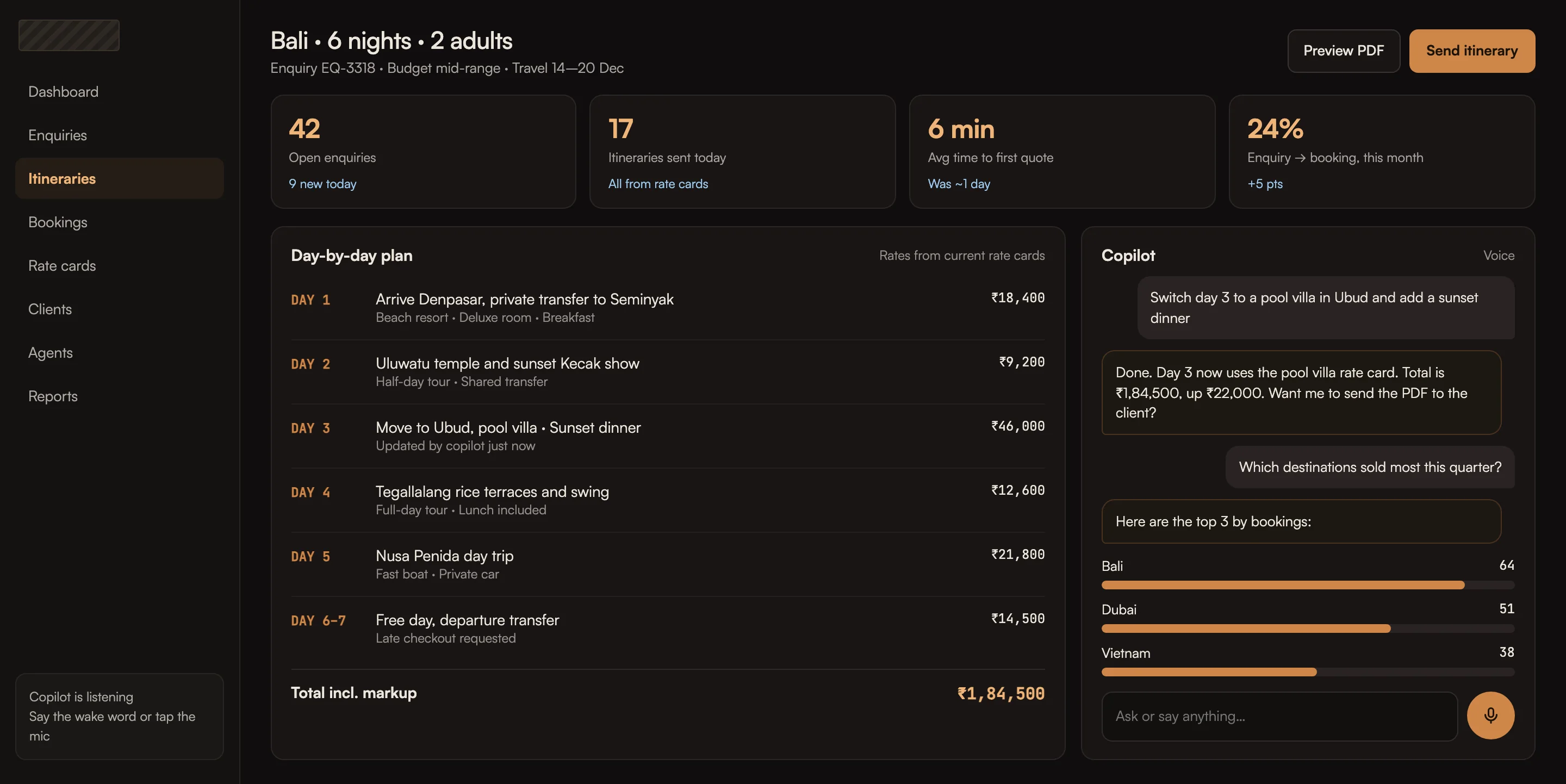Click Send itinerary button
This screenshot has height=784, width=1566.
tap(1472, 51)
